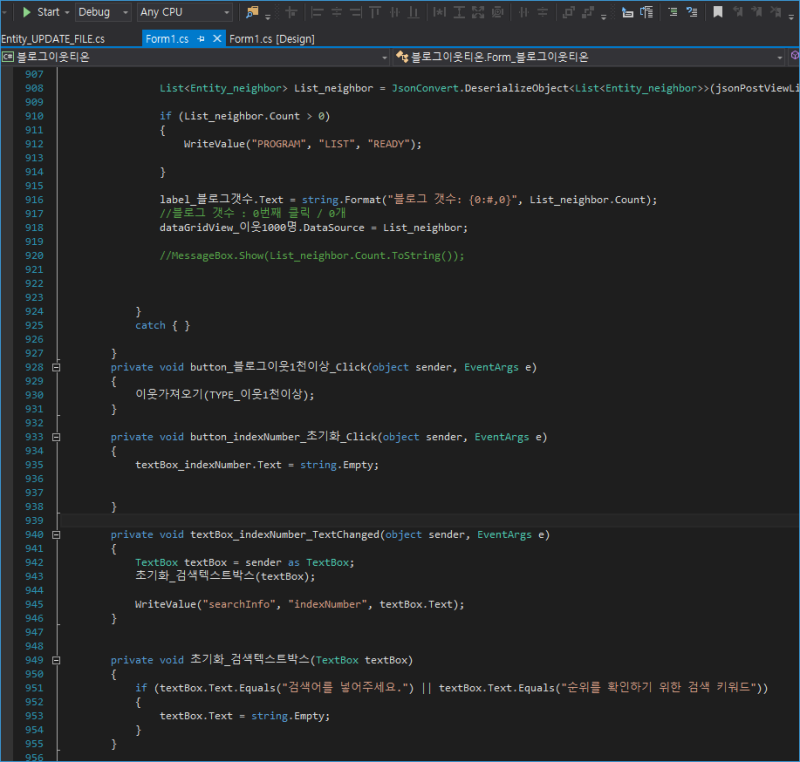This screenshot has height=762, width=800.
Task: Switch to the Form1.cs [Design] tab
Action: pos(272,39)
